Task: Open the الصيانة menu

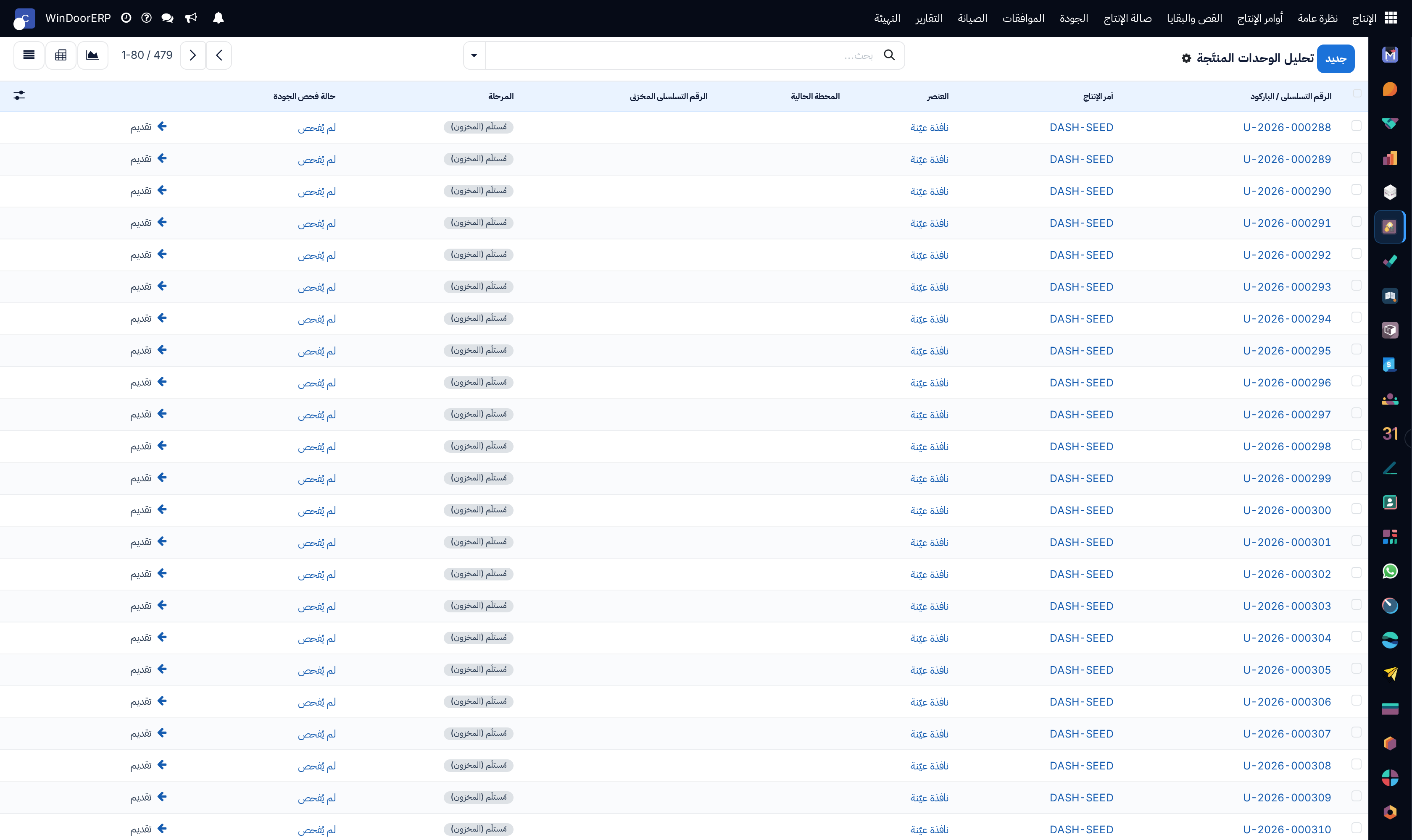Action: point(972,18)
